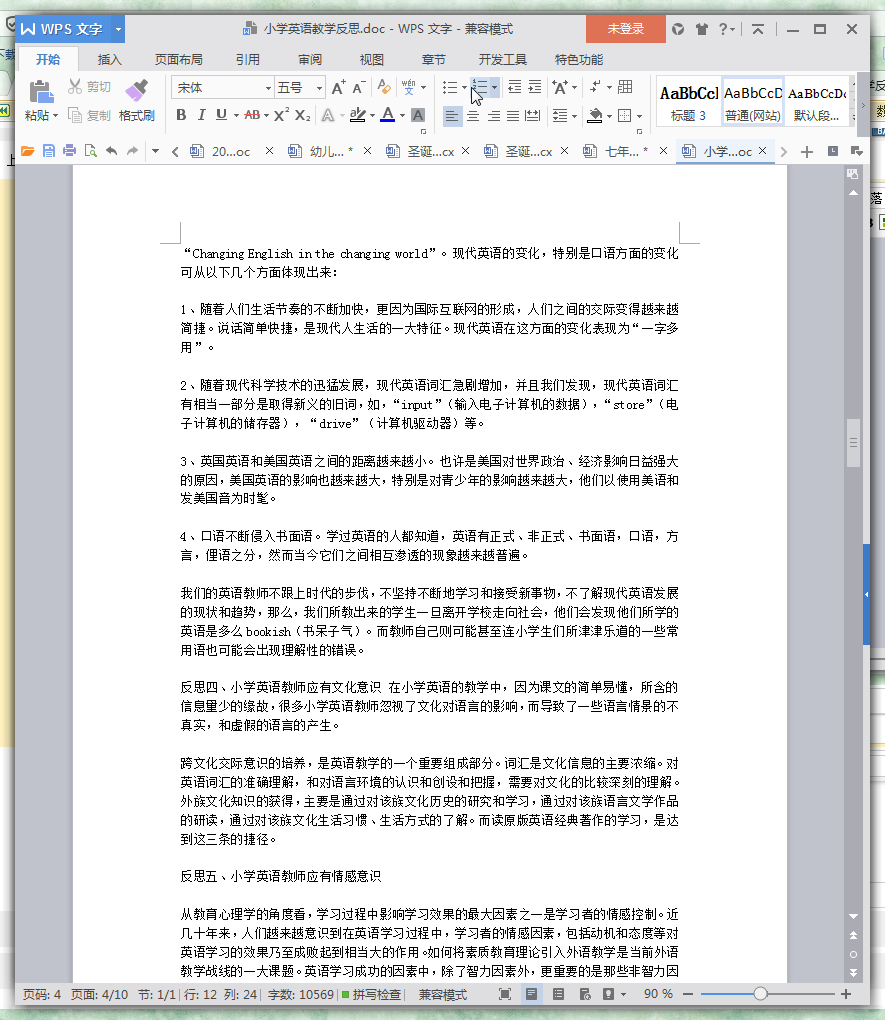Viewport: 885px width, 1020px height.
Task: Select the 标题 3 style
Action: (x=688, y=103)
